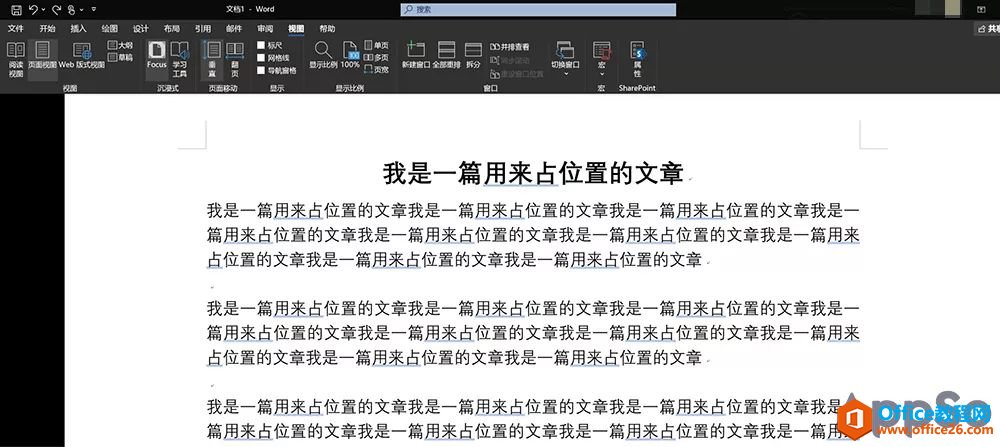1000x447 pixels.
Task: Open the 插入 ribbon tab
Action: tap(78, 29)
